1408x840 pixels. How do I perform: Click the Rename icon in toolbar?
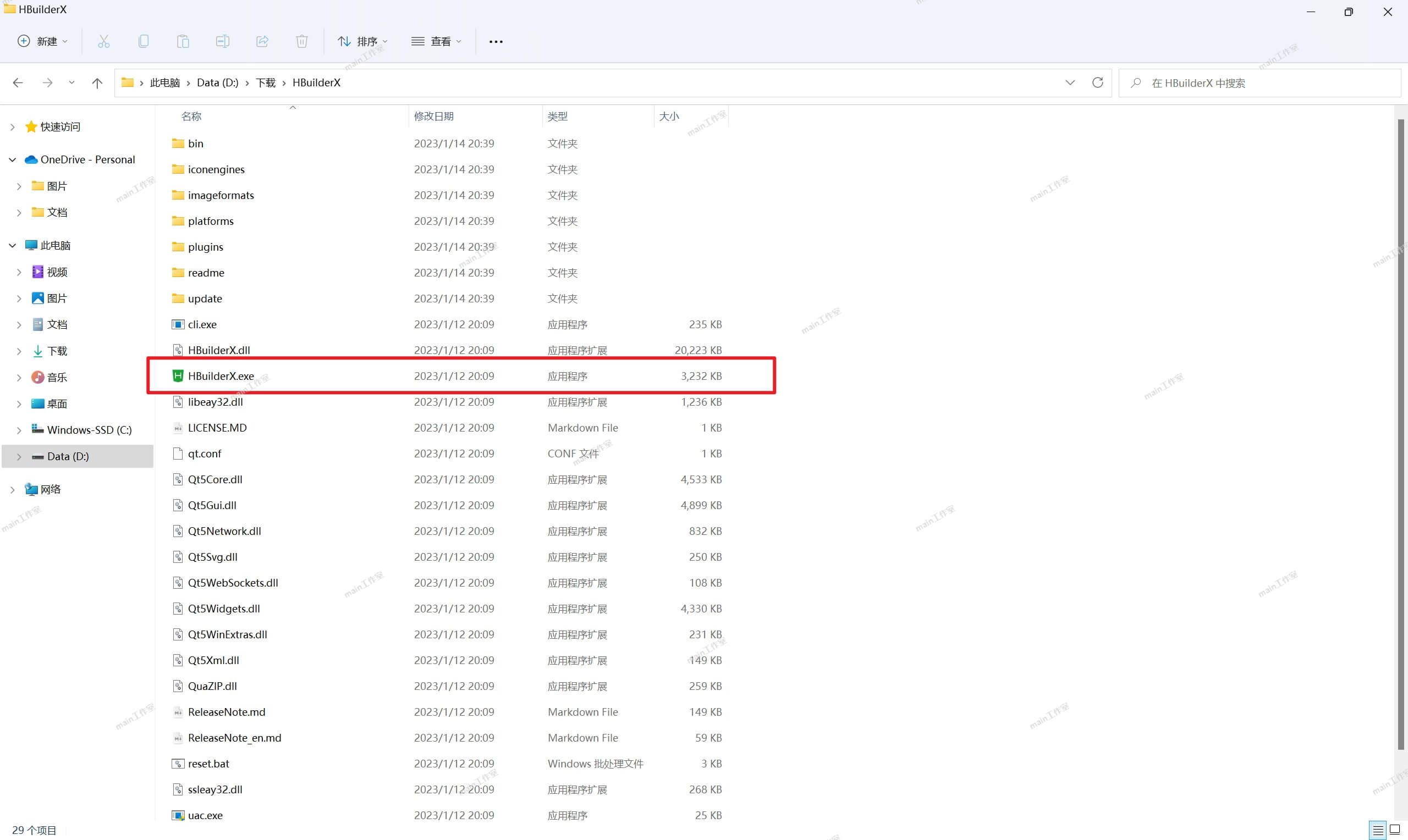tap(223, 41)
